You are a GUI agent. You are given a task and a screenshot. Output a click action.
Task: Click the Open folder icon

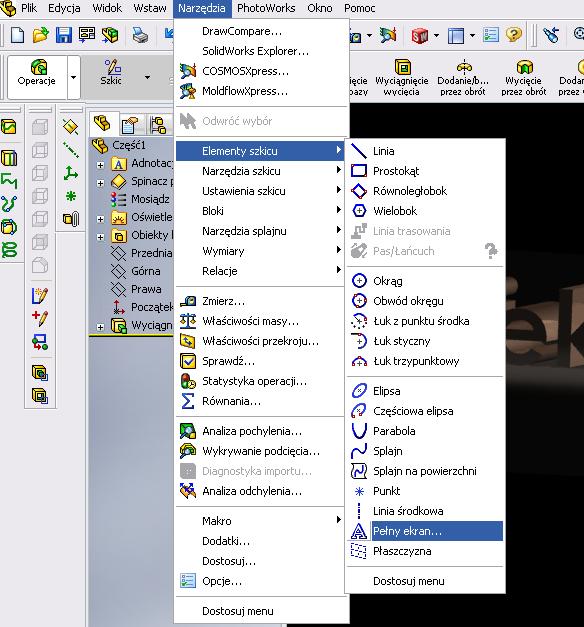(x=40, y=35)
